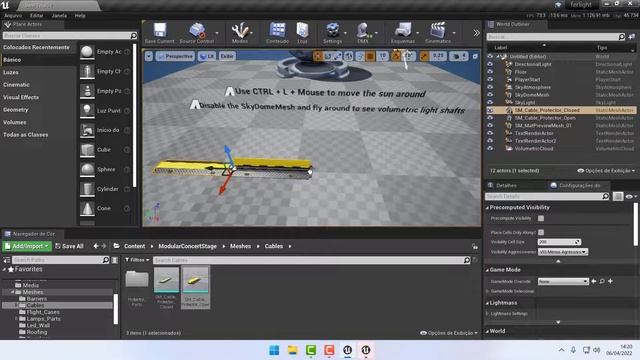Open the Blueprints Esquemas icon
This screenshot has height=360, width=640.
pos(403,31)
